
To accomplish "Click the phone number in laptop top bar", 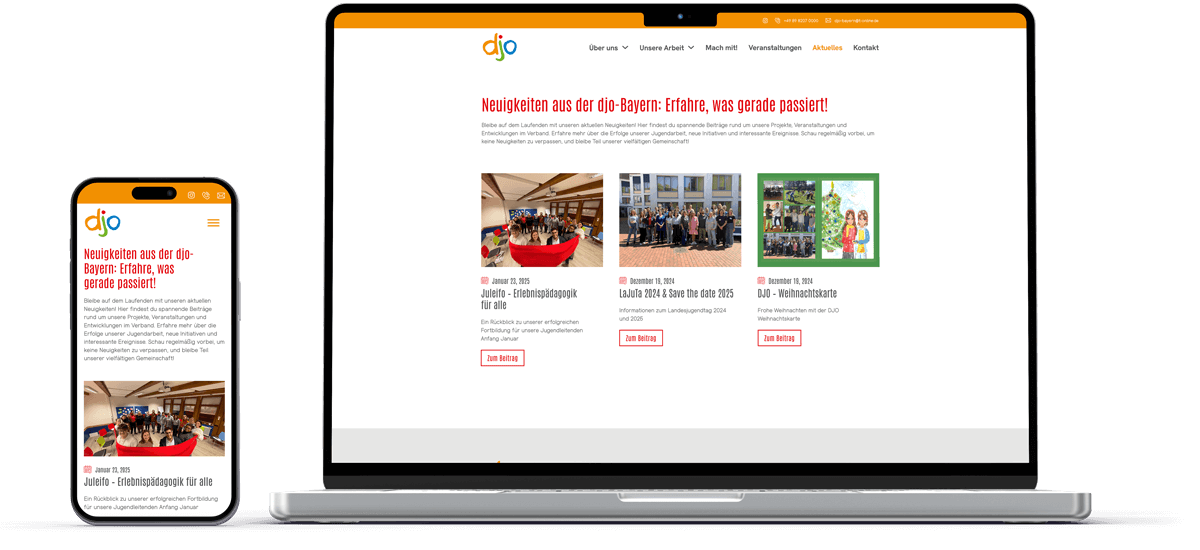I will [801, 20].
